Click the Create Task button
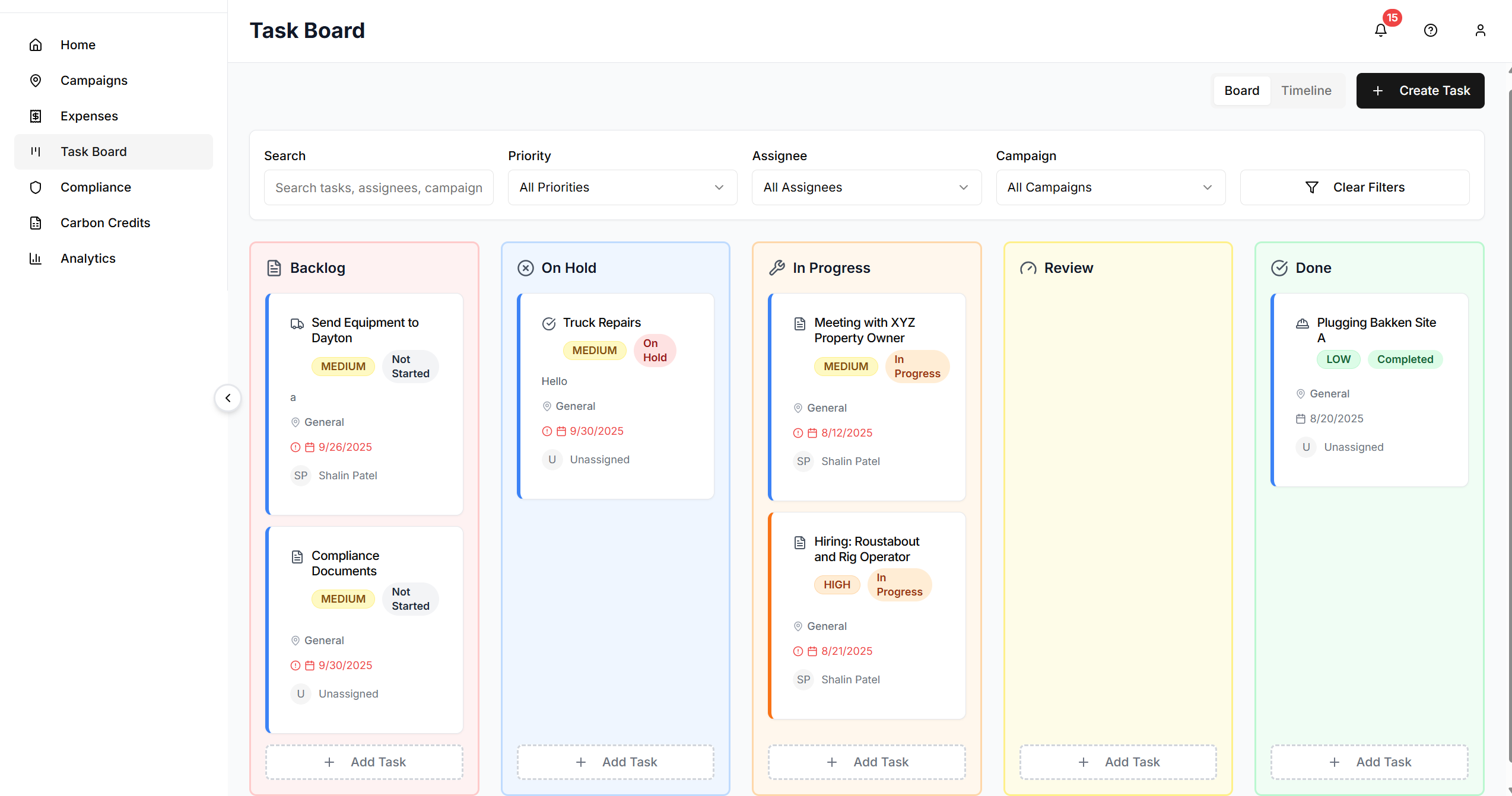Image resolution: width=1512 pixels, height=796 pixels. click(1420, 91)
